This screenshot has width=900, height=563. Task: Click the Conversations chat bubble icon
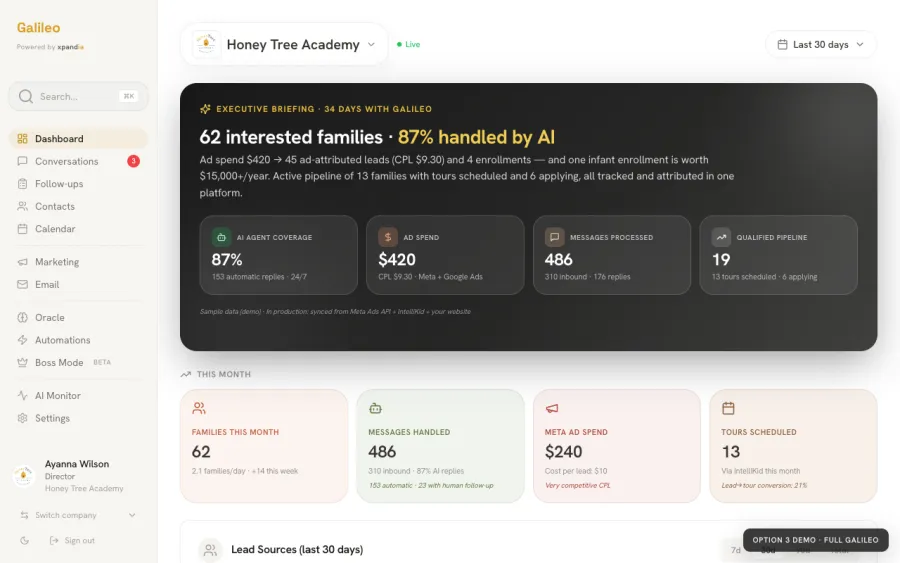coord(22,161)
